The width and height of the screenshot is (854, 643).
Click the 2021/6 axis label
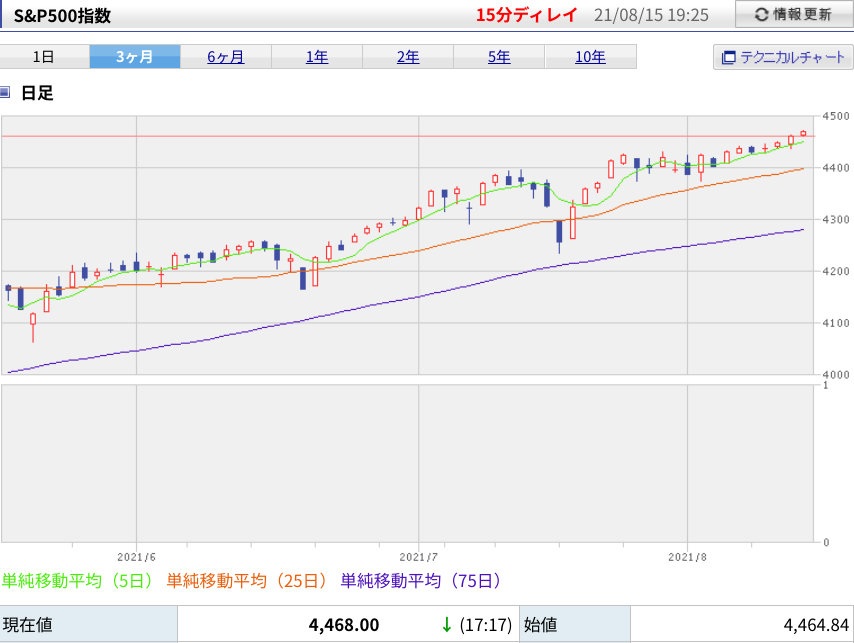pyautogui.click(x=136, y=557)
